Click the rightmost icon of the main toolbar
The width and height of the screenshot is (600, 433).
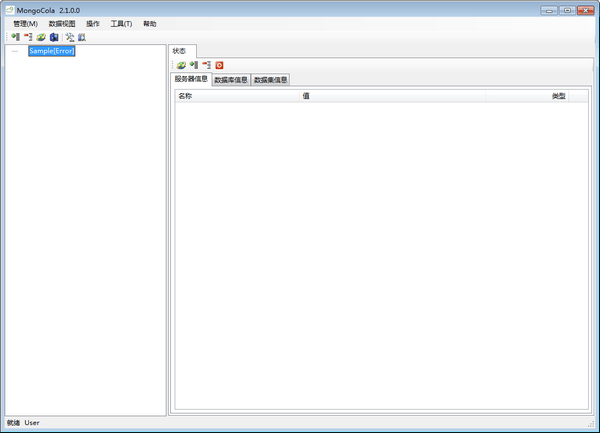click(x=82, y=37)
